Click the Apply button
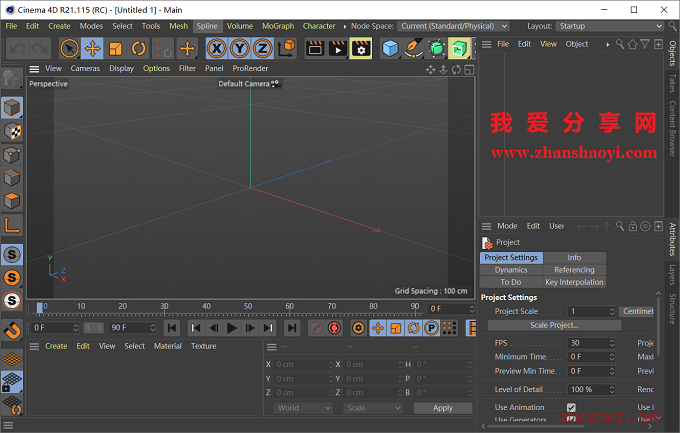This screenshot has height=433, width=680. 443,408
